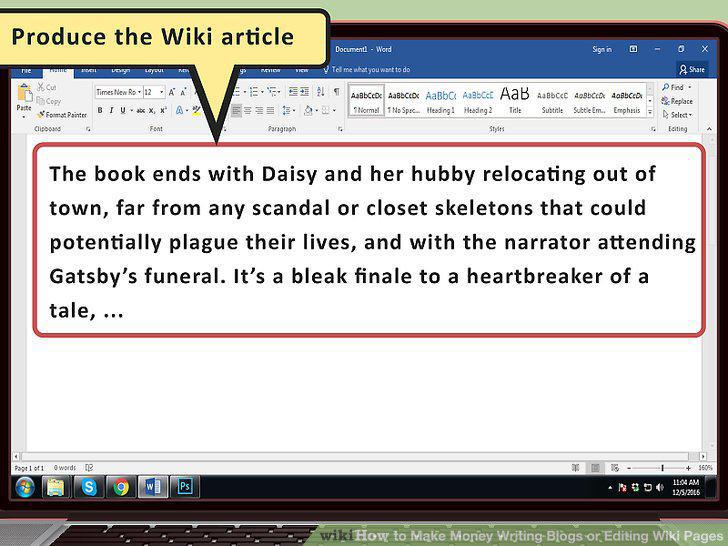Align text right

(x=259, y=110)
